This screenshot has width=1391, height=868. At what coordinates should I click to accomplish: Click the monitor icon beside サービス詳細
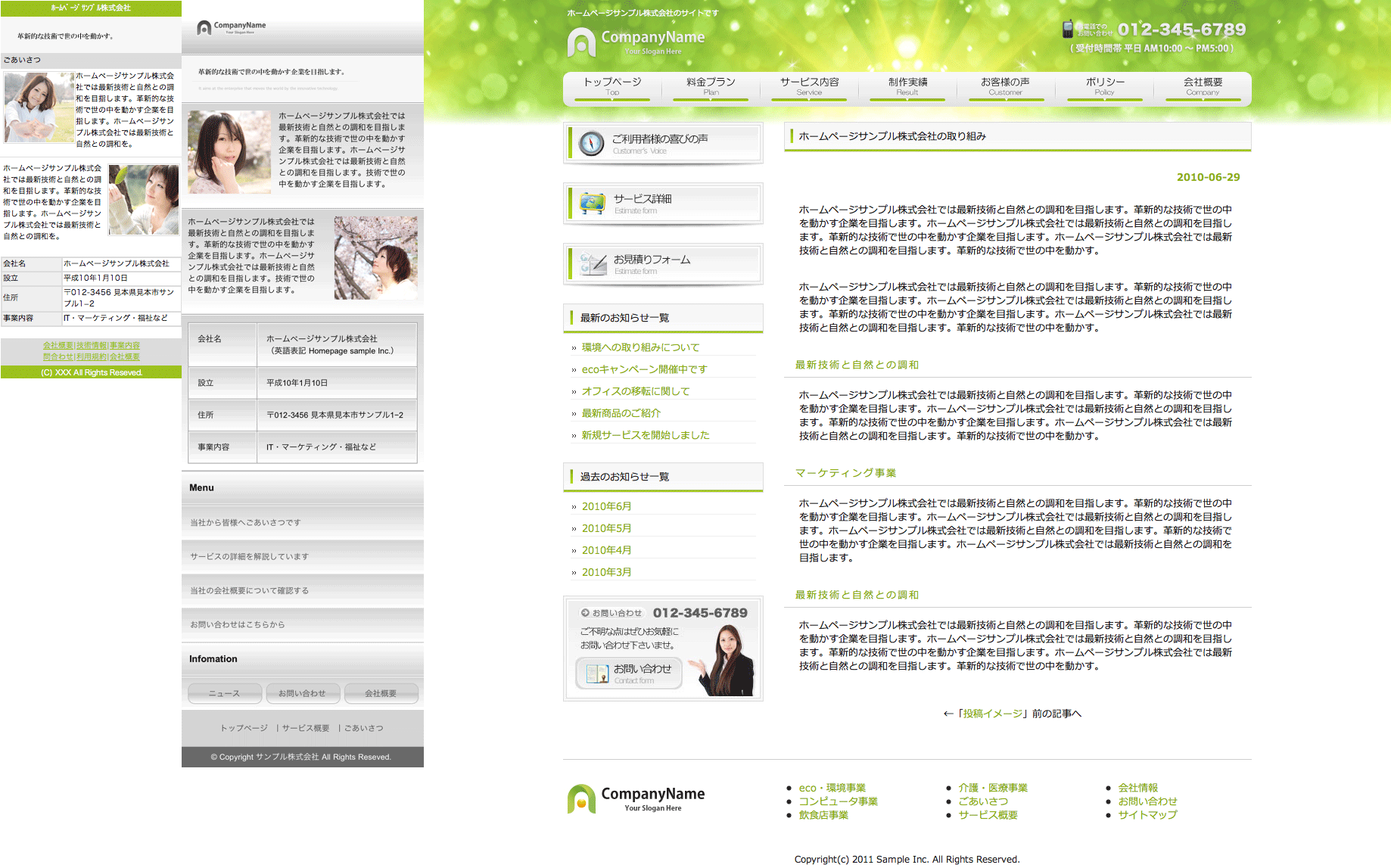pos(592,203)
